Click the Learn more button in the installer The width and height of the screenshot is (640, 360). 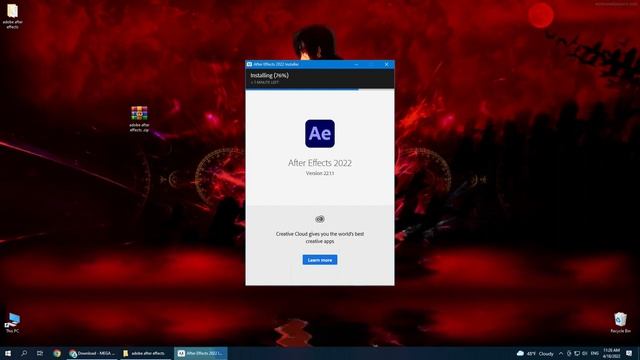pos(320,260)
